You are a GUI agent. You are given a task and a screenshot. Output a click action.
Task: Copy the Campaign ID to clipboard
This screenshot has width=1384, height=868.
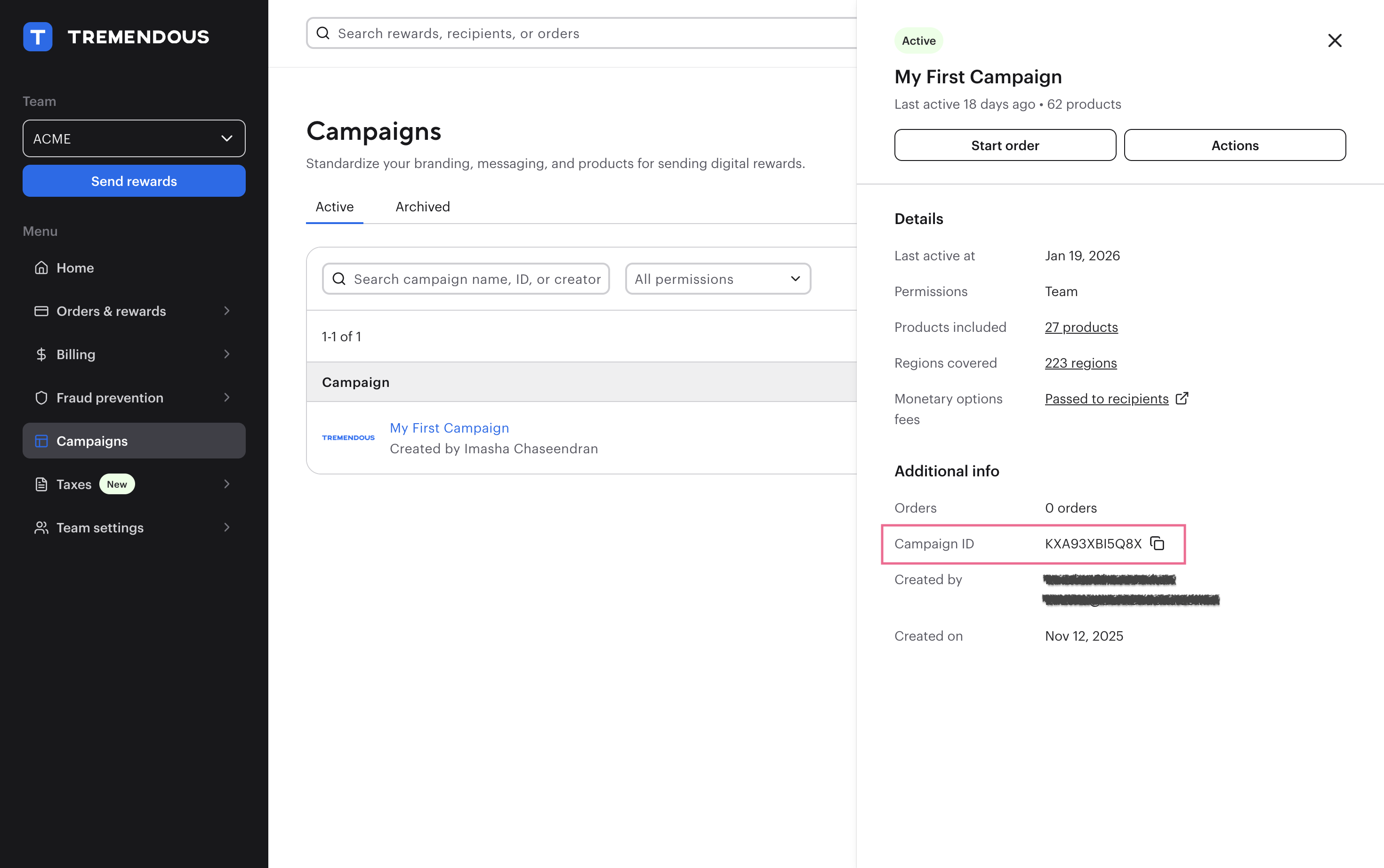coord(1157,543)
